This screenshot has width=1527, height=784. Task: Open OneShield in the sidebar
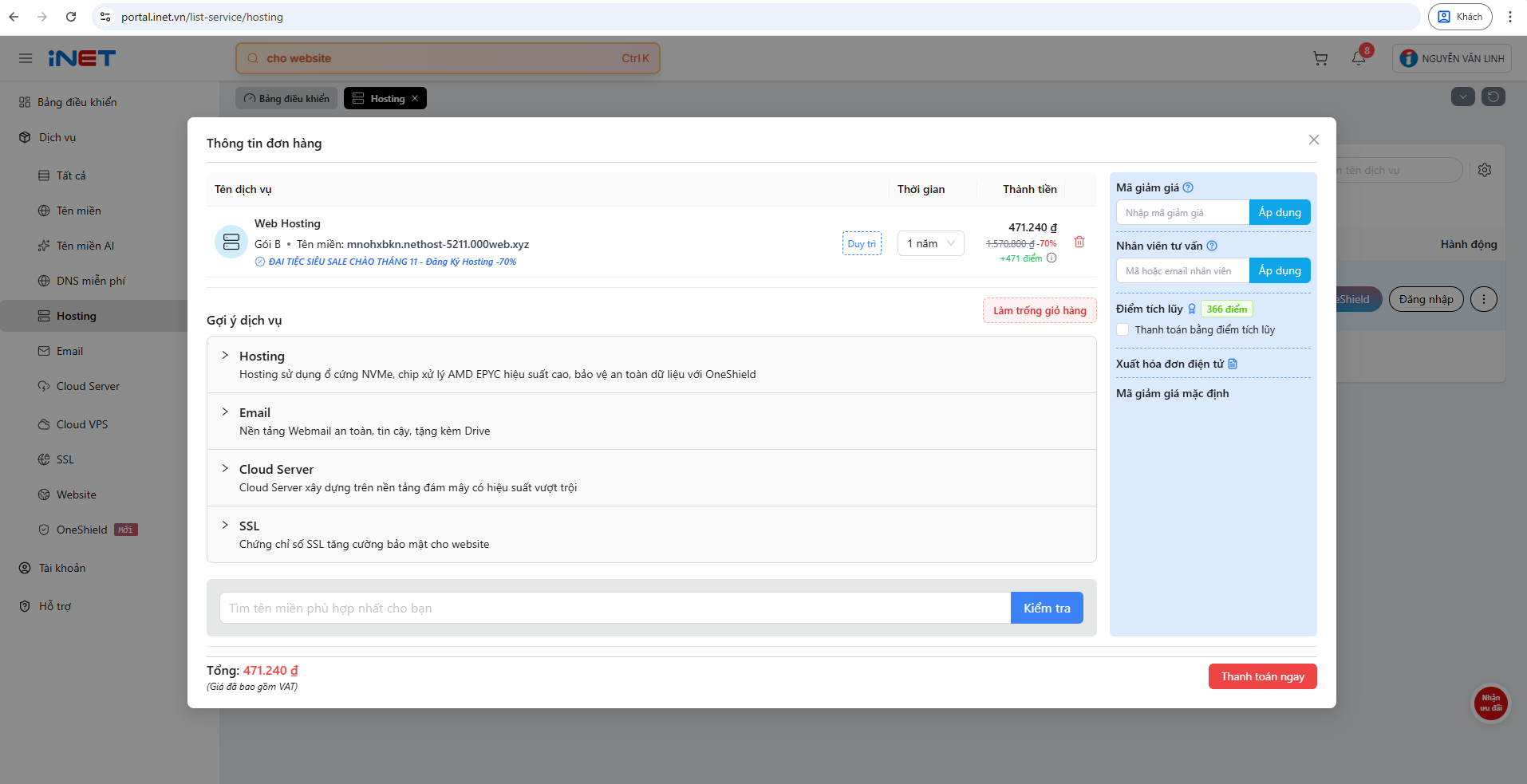[81, 530]
